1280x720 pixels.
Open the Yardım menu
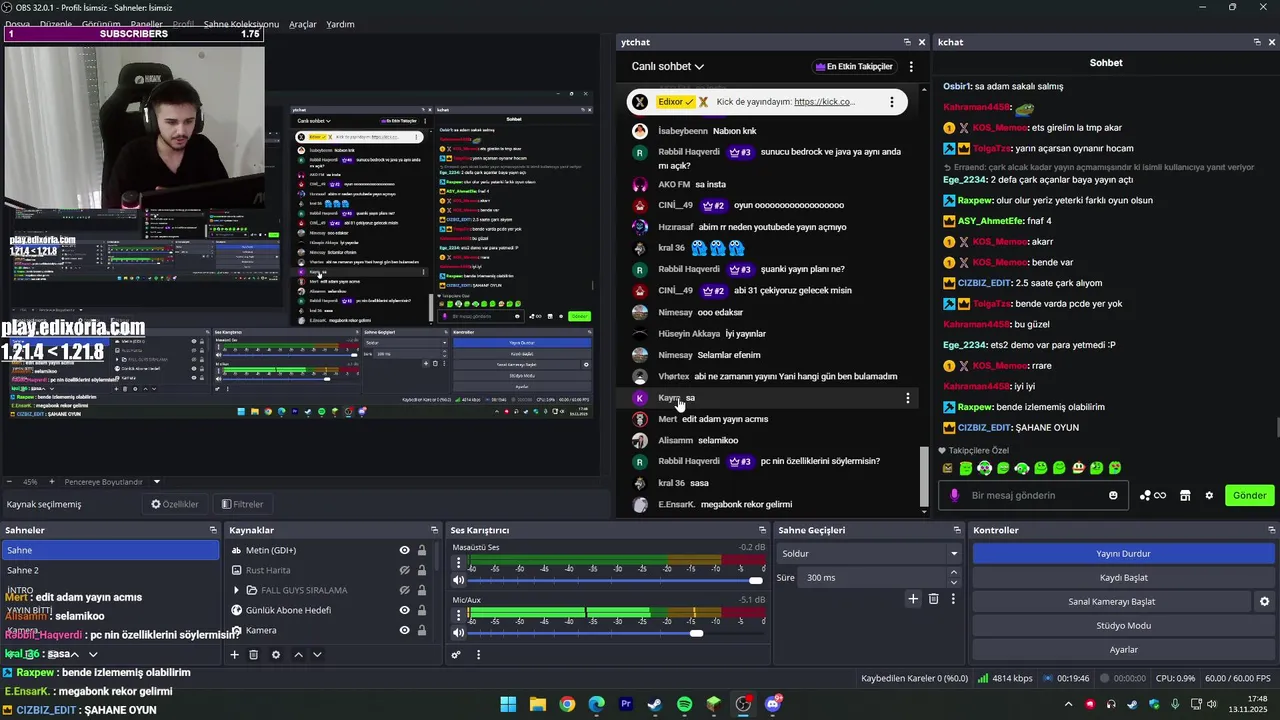tap(340, 24)
